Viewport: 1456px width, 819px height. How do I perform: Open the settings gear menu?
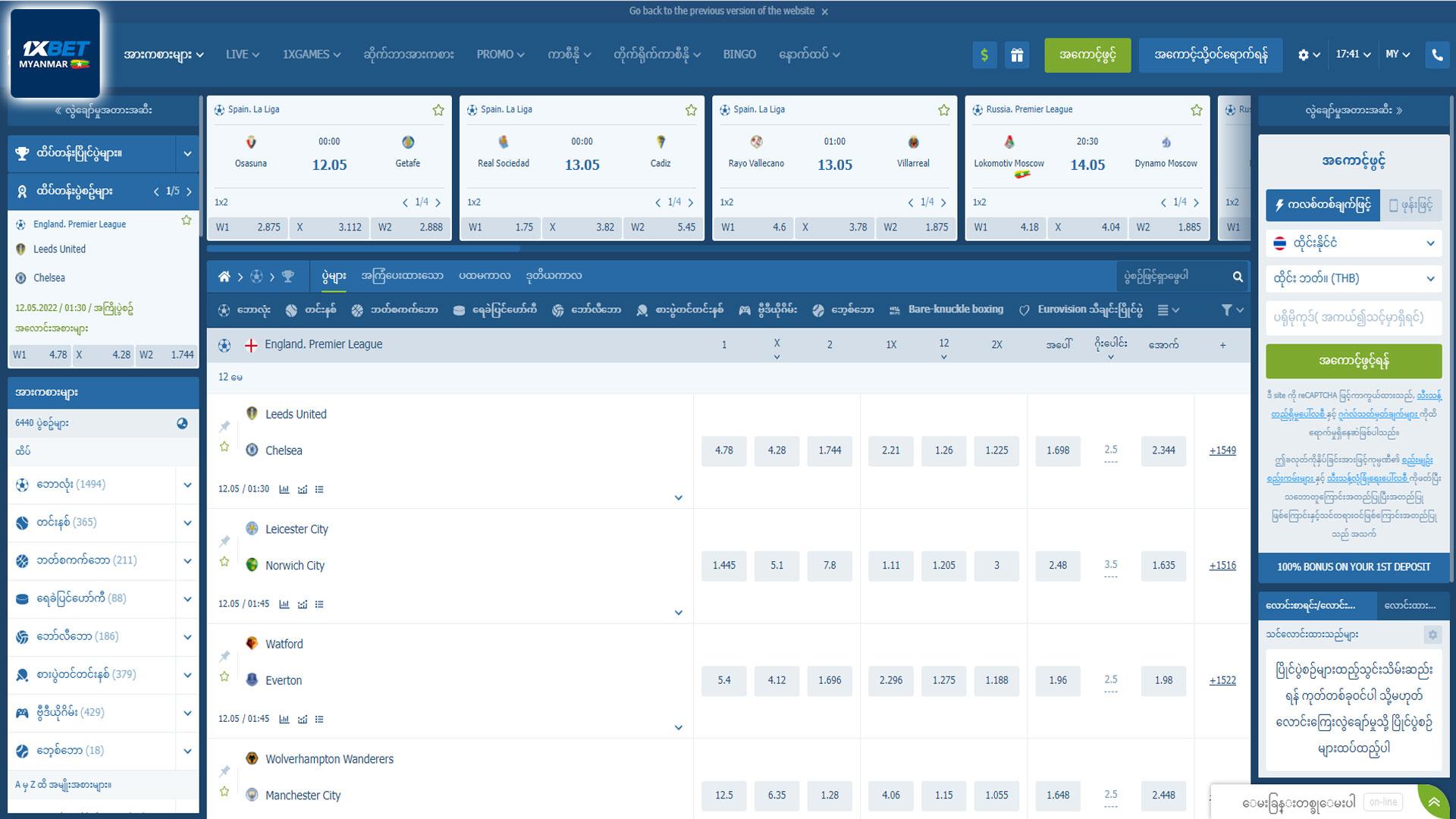tap(1309, 55)
